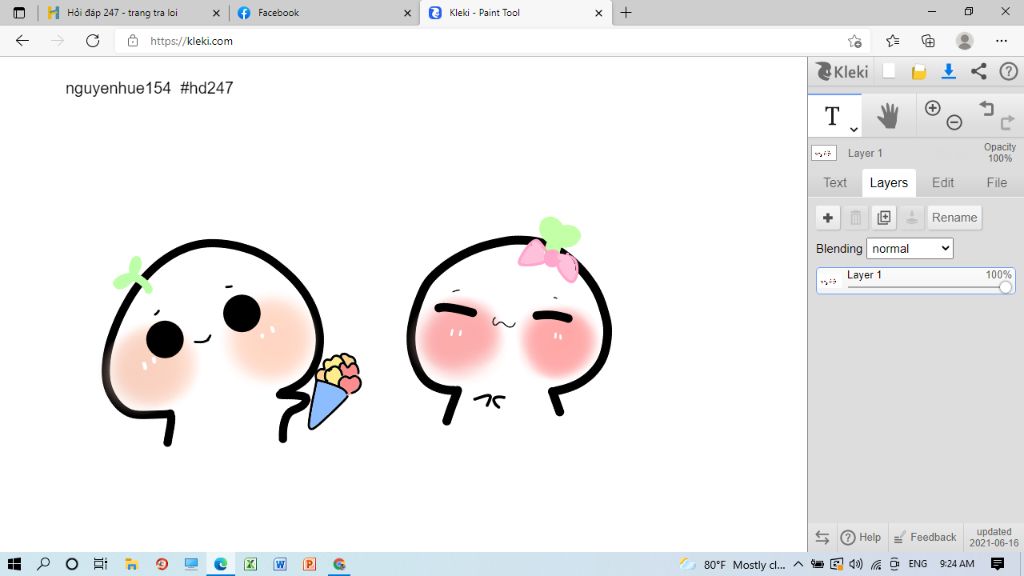Image resolution: width=1024 pixels, height=576 pixels.
Task: Switch the ENG input language
Action: coord(918,564)
